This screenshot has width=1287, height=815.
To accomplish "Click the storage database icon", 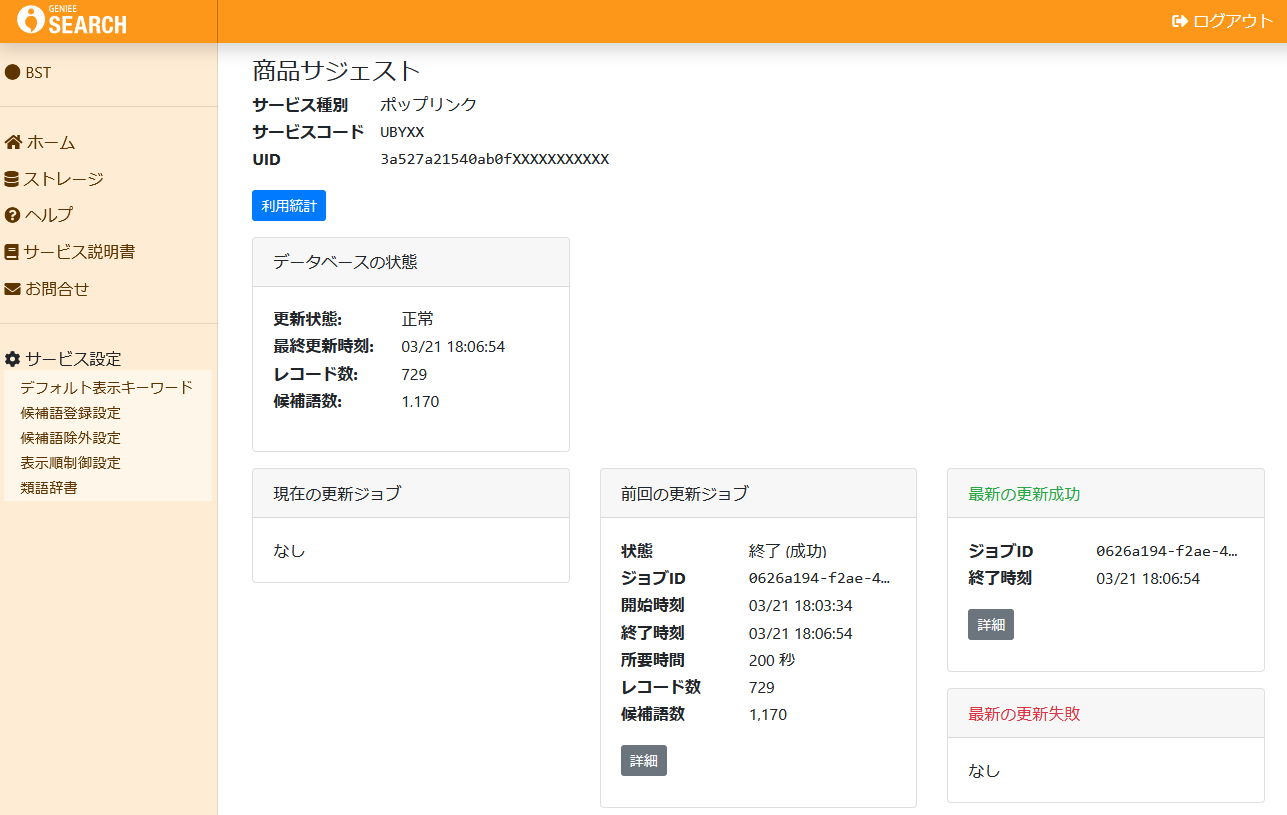I will [x=12, y=179].
